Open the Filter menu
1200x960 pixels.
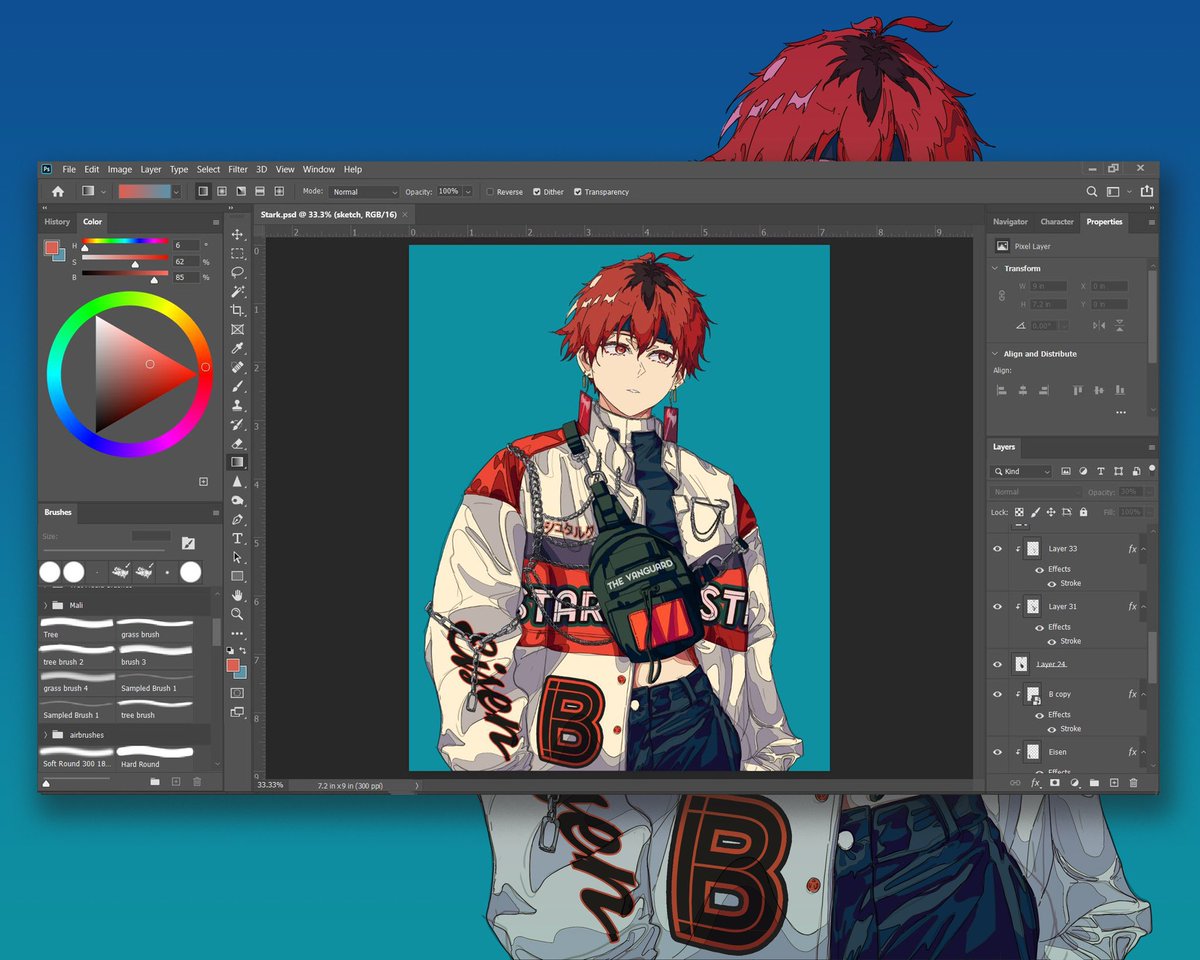tap(237, 169)
